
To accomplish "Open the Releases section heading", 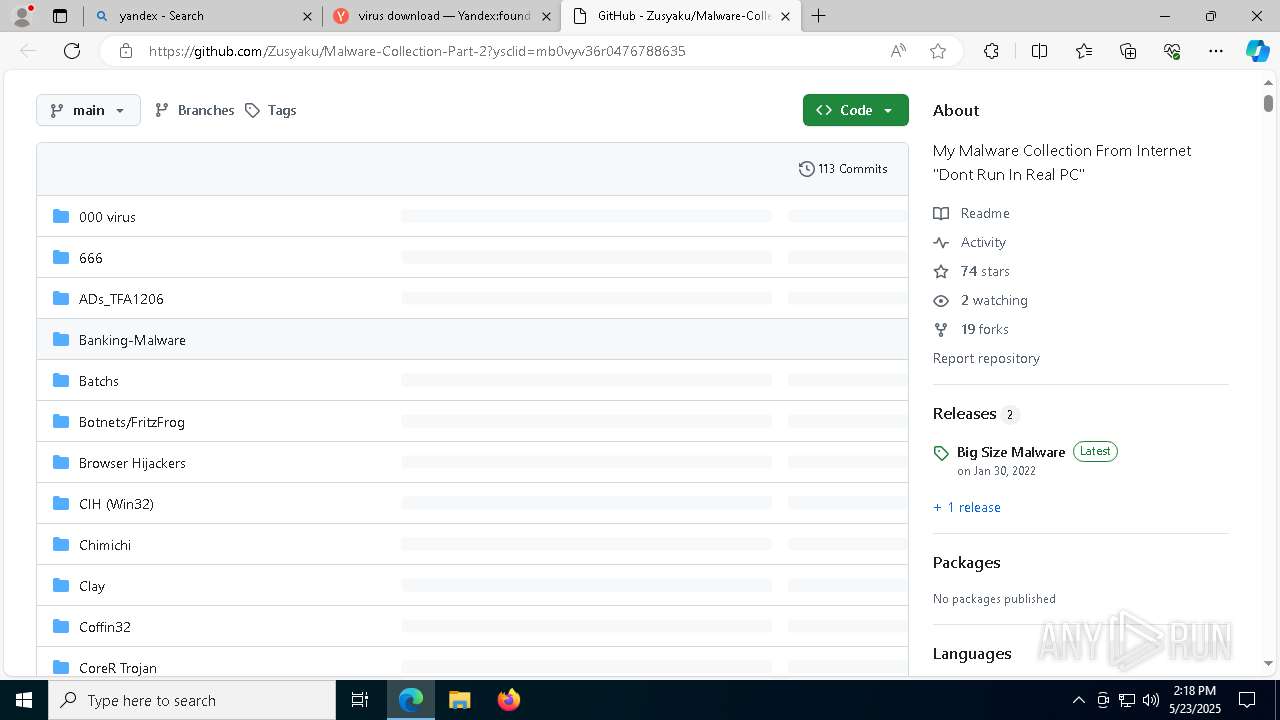I will (x=964, y=414).
